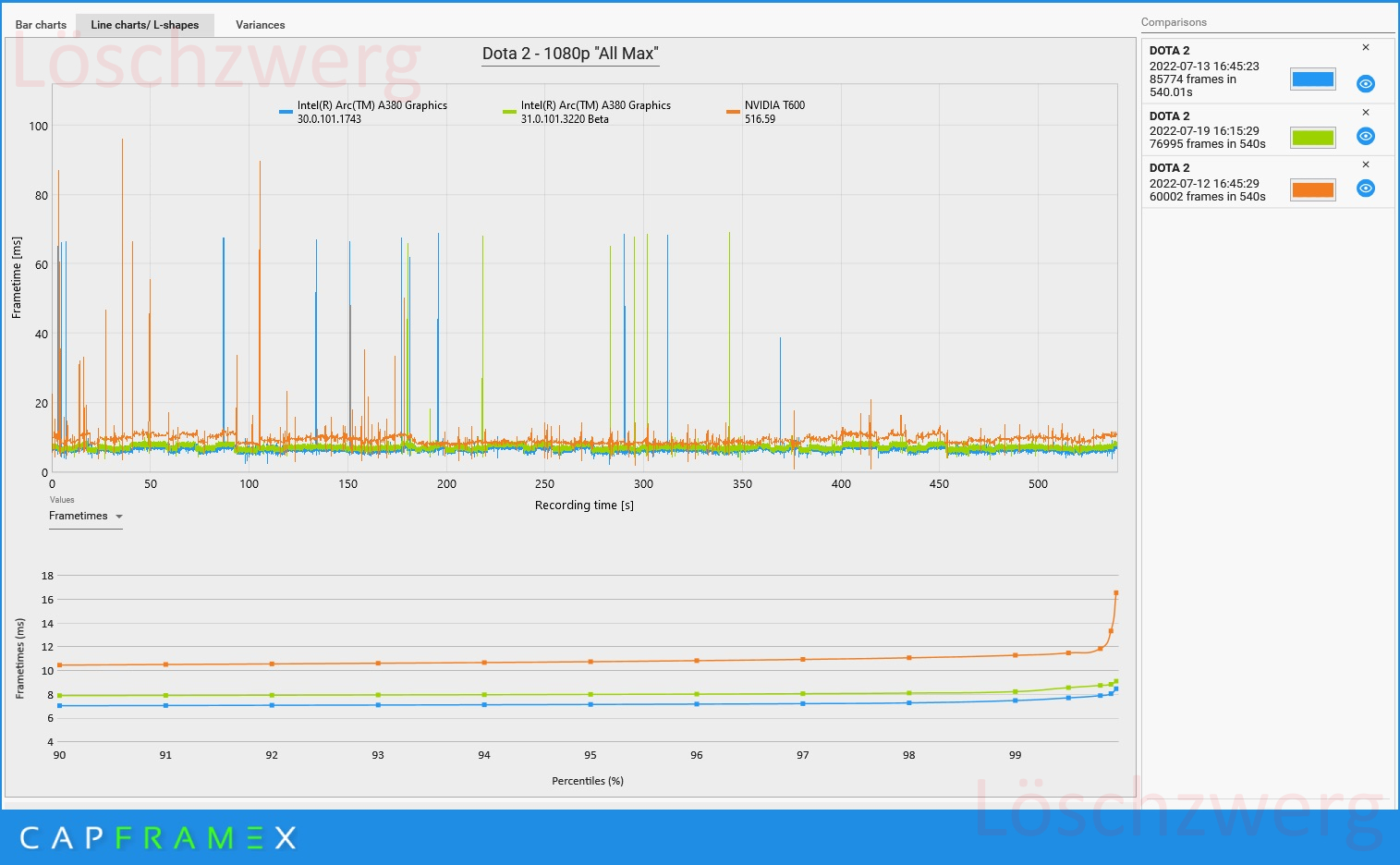Image resolution: width=1400 pixels, height=865 pixels.
Task: Click the Recording time [s] axis label
Action: tap(584, 506)
